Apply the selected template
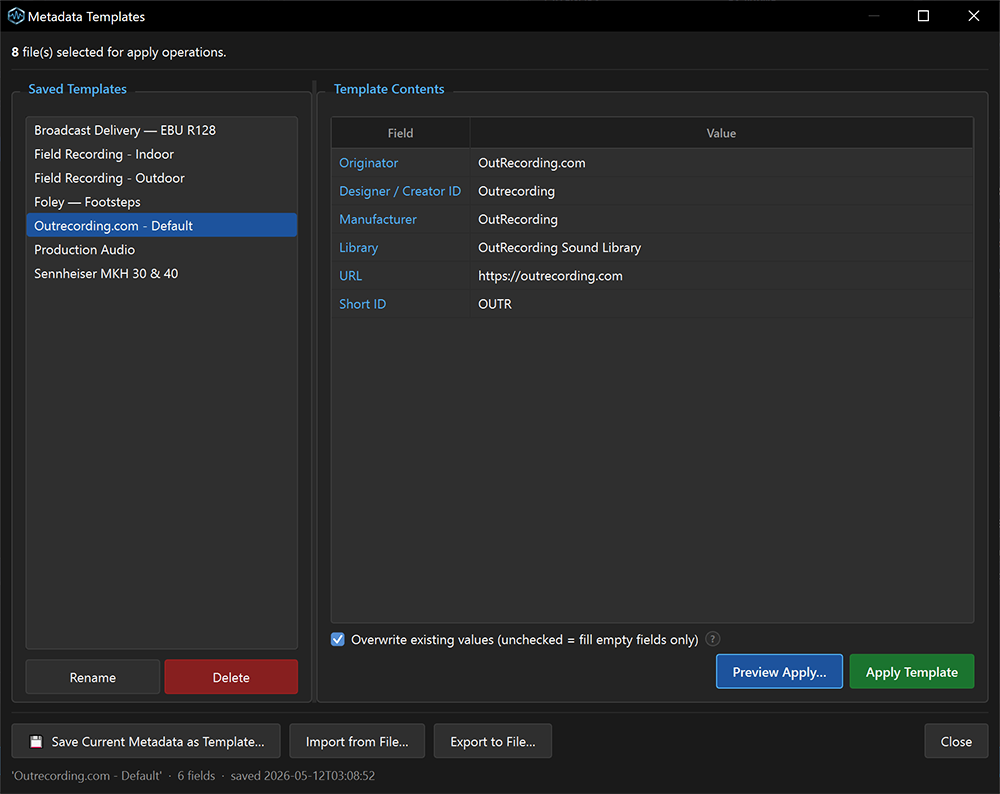1000x794 pixels. (911, 672)
